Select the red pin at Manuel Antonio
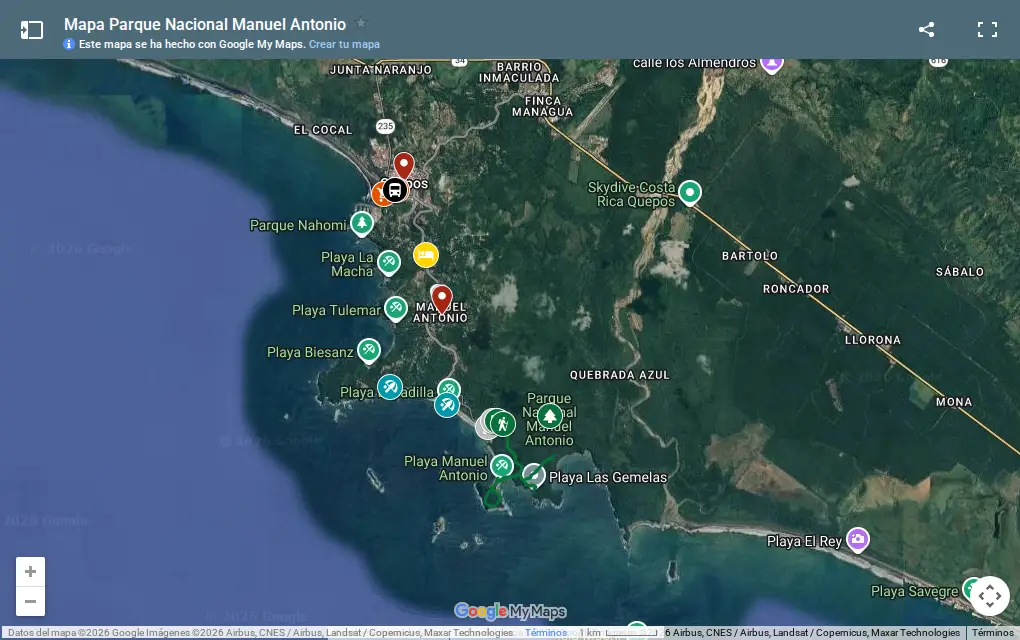Image resolution: width=1020 pixels, height=640 pixels. 442,298
